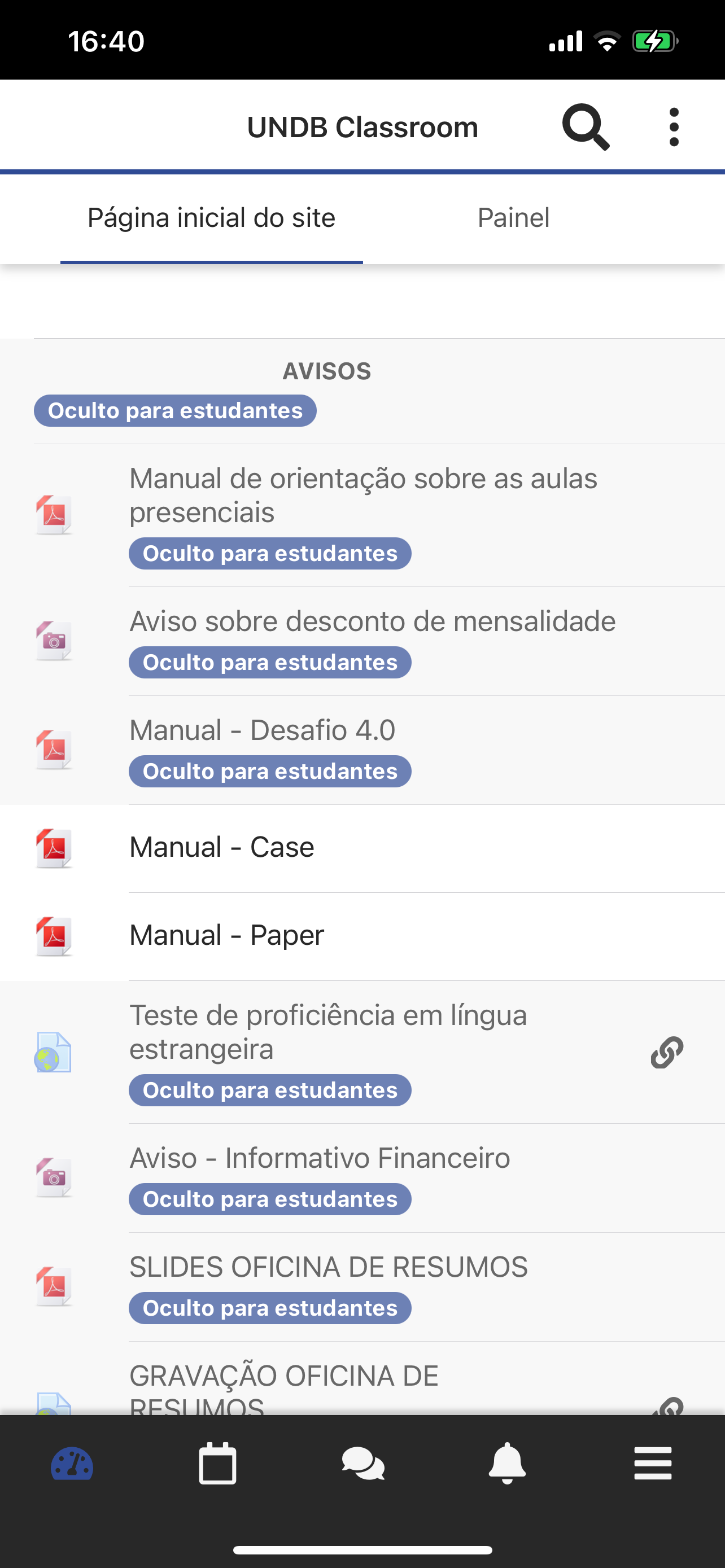Open the calendar icon in bottom bar

tap(217, 1464)
